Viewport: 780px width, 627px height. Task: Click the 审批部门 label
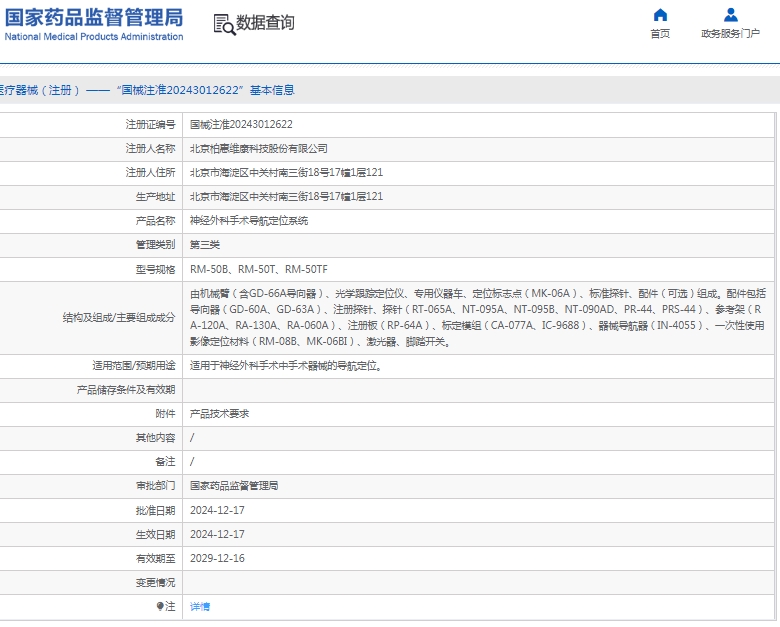pyautogui.click(x=155, y=486)
